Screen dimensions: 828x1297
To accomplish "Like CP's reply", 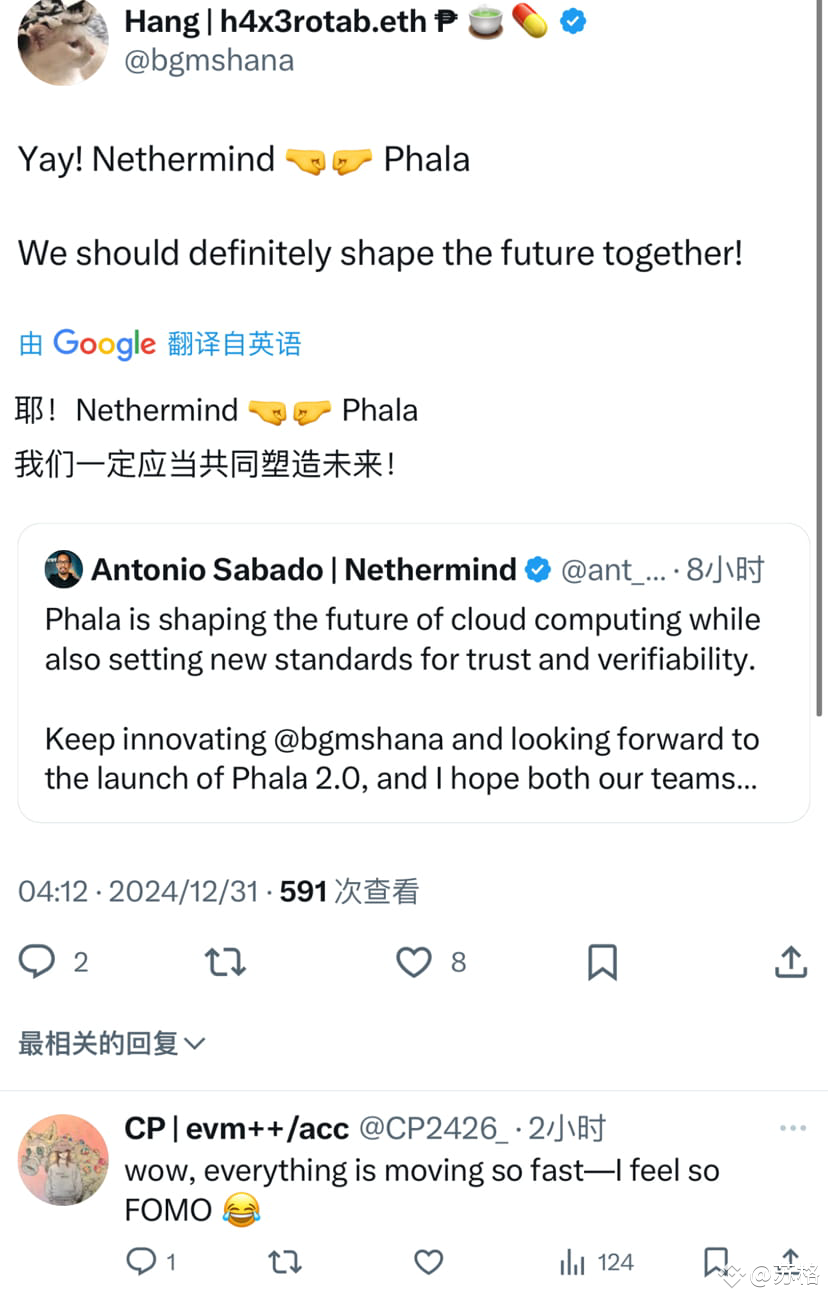I will pyautogui.click(x=428, y=1262).
